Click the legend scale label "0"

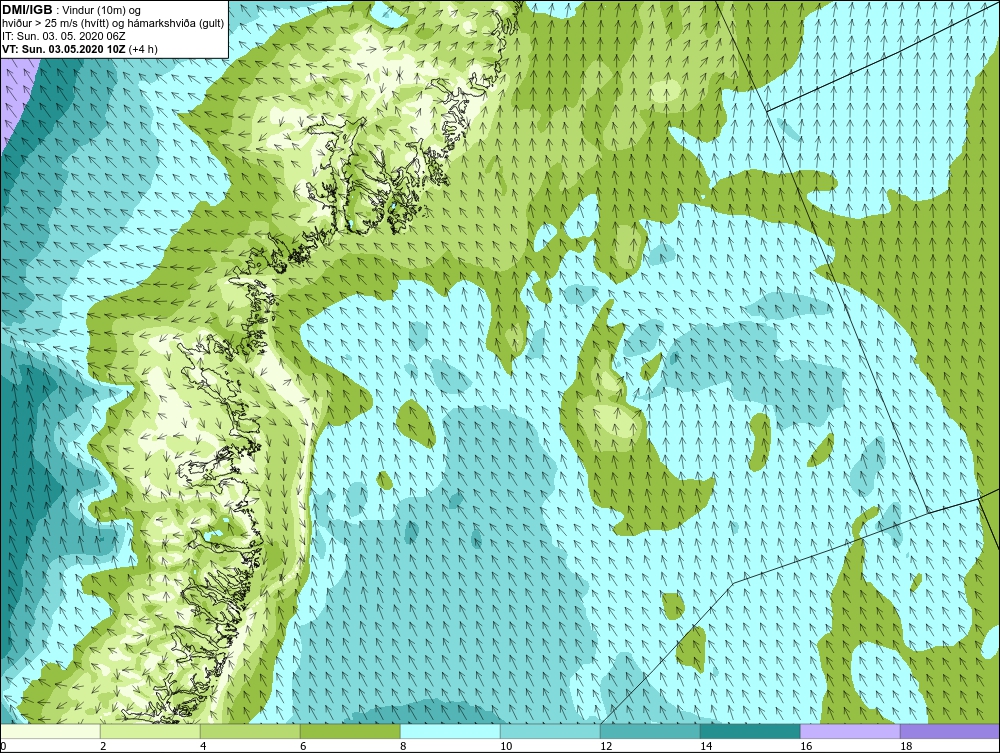[x=3, y=746]
